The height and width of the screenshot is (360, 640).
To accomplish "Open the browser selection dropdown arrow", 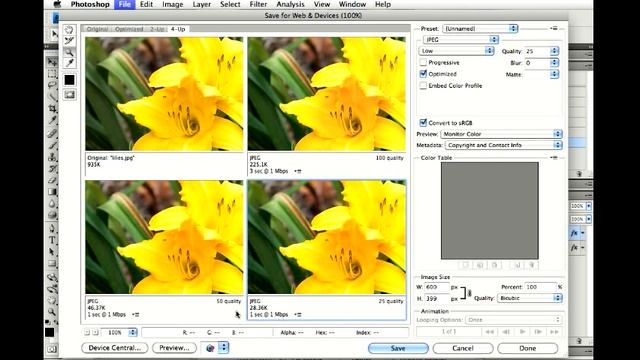I will tap(223, 348).
